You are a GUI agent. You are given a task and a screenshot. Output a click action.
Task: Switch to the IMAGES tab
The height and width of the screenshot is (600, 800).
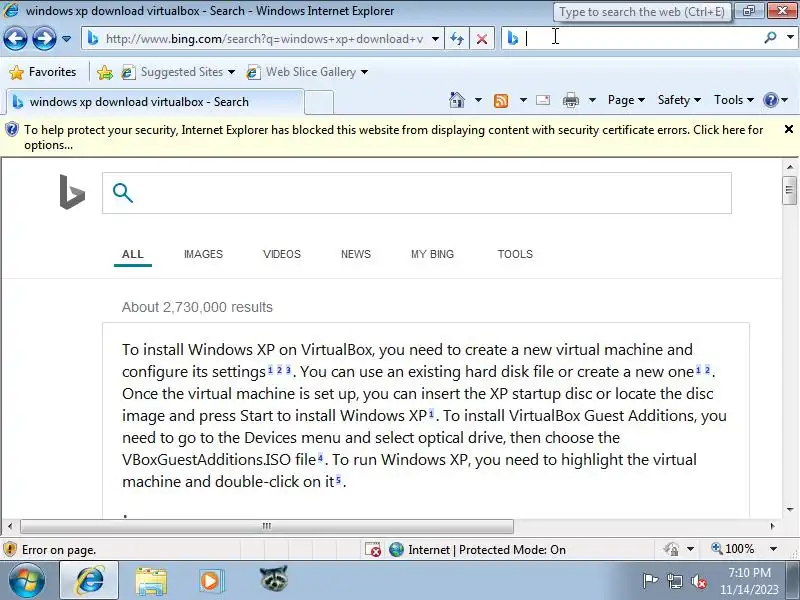tap(203, 254)
